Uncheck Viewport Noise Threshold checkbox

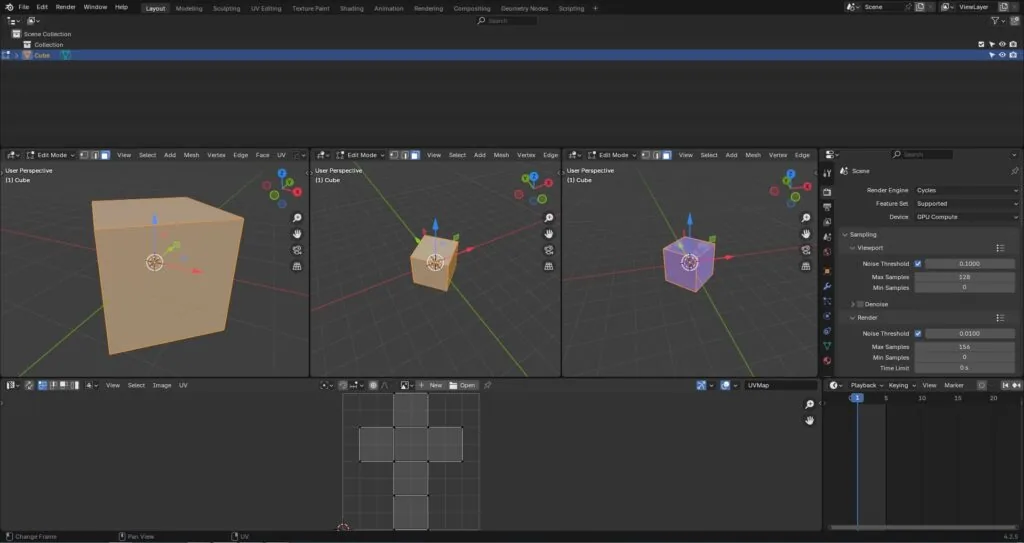pos(918,264)
